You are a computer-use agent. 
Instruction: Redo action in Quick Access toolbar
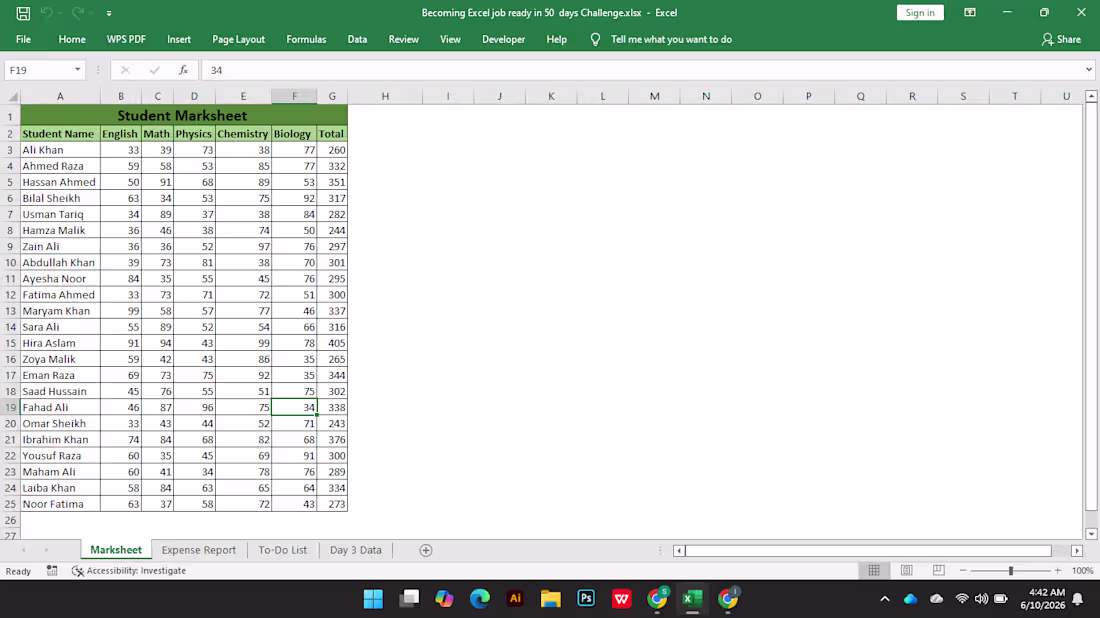coord(78,13)
